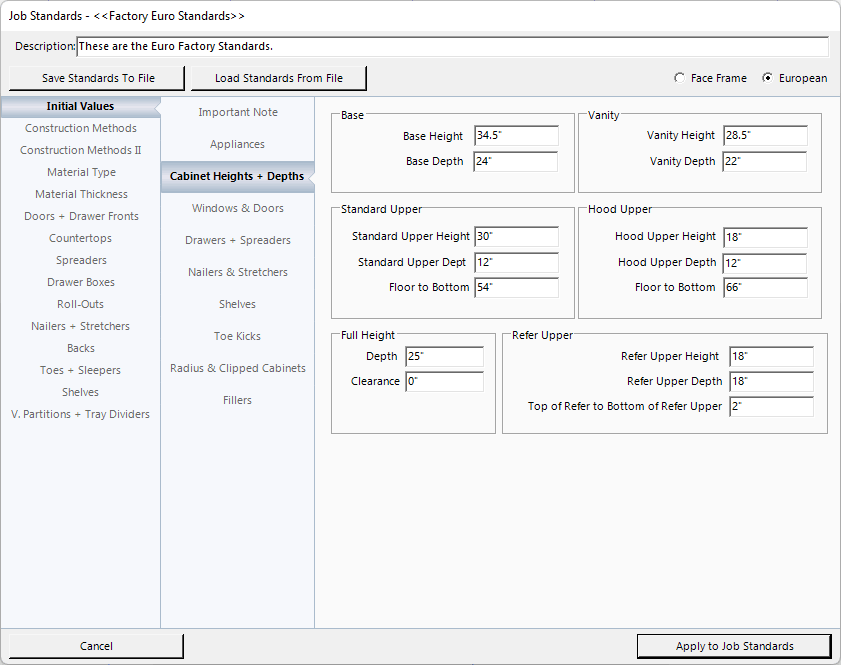Select the Countertops category

(x=81, y=238)
